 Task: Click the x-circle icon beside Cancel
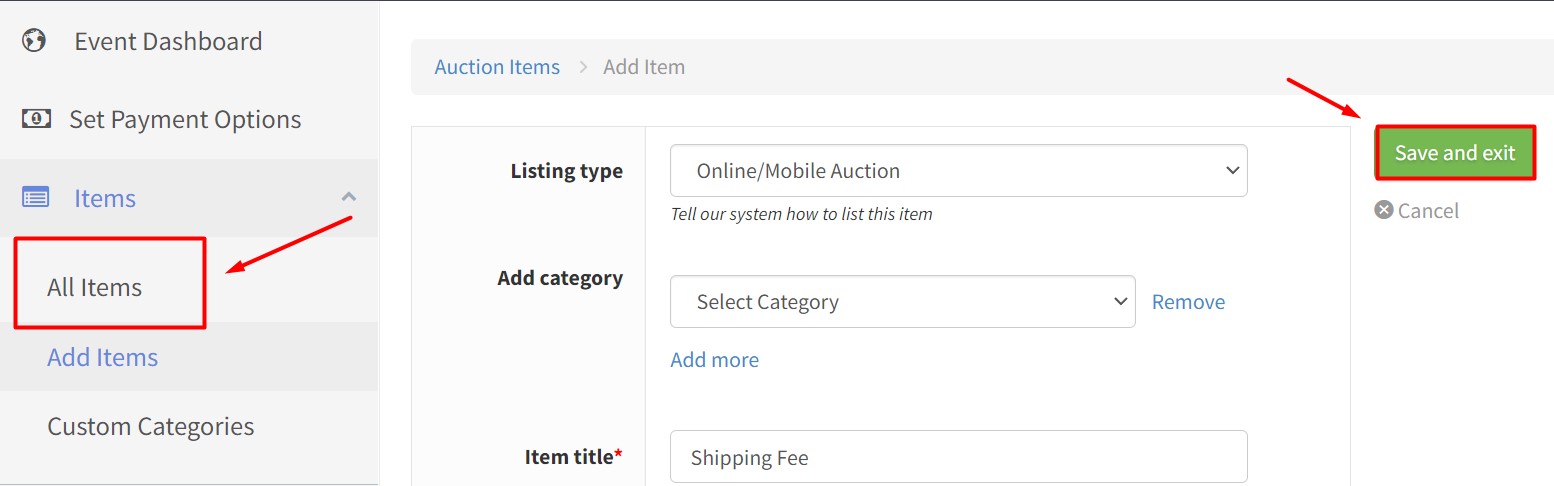pyautogui.click(x=1384, y=210)
